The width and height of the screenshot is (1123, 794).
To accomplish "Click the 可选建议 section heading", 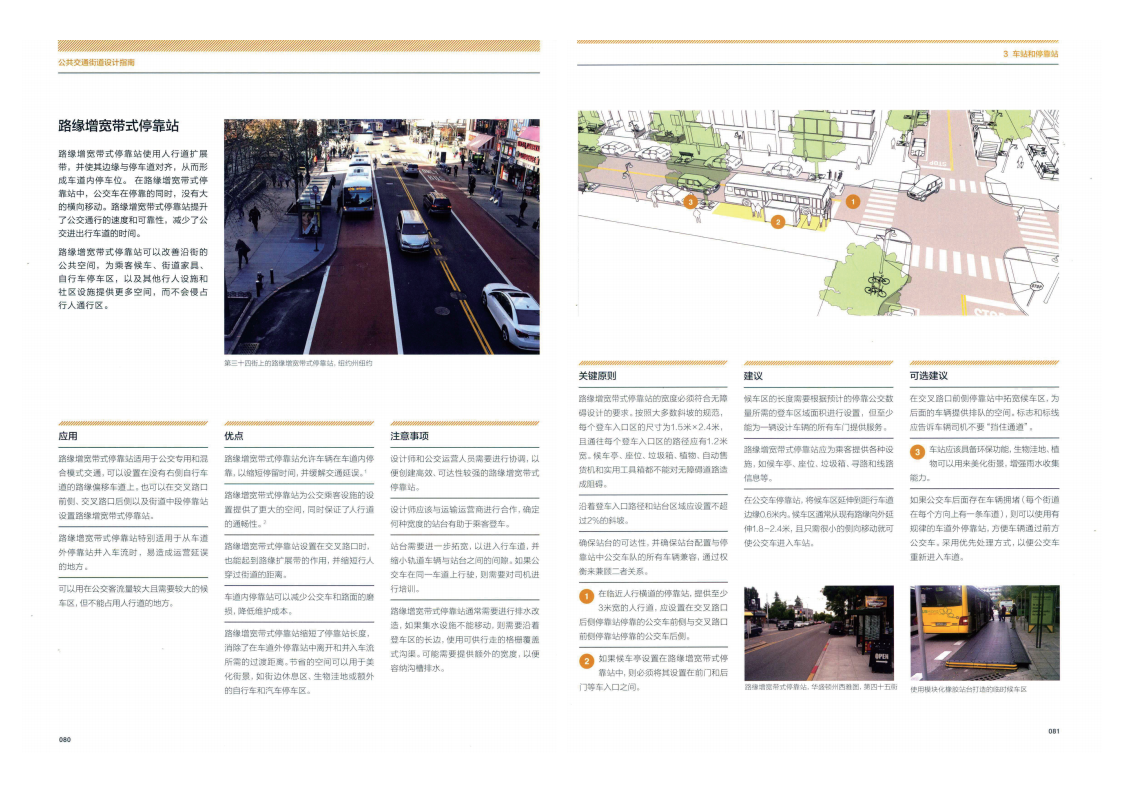I will (x=928, y=376).
